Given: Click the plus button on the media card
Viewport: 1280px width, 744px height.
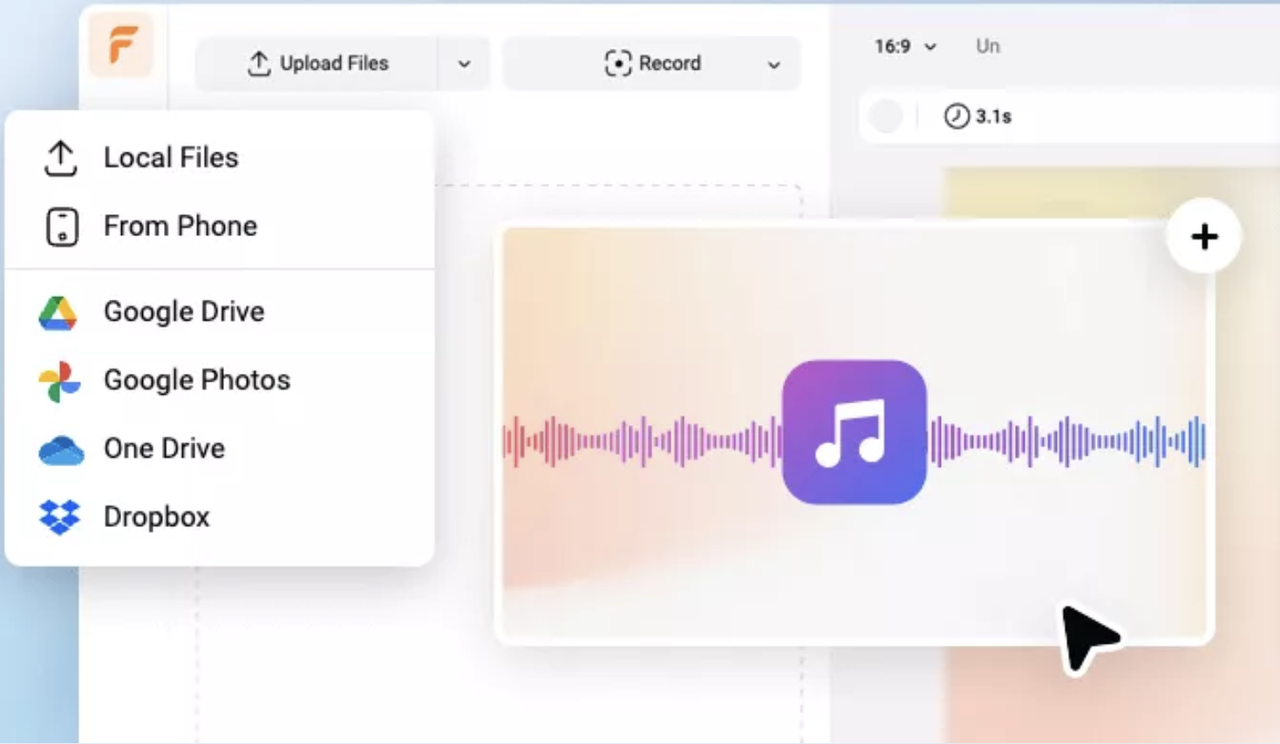Looking at the screenshot, I should (x=1204, y=236).
